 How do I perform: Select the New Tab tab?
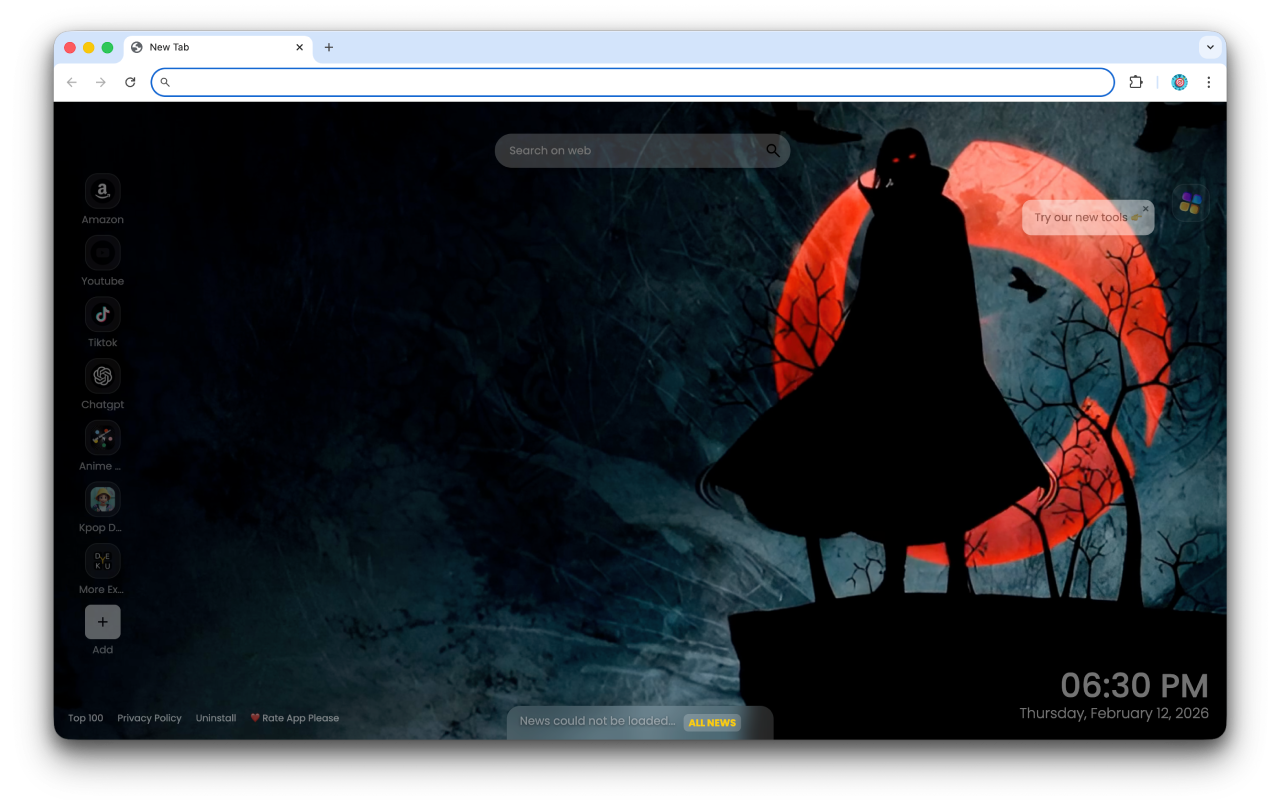point(218,47)
